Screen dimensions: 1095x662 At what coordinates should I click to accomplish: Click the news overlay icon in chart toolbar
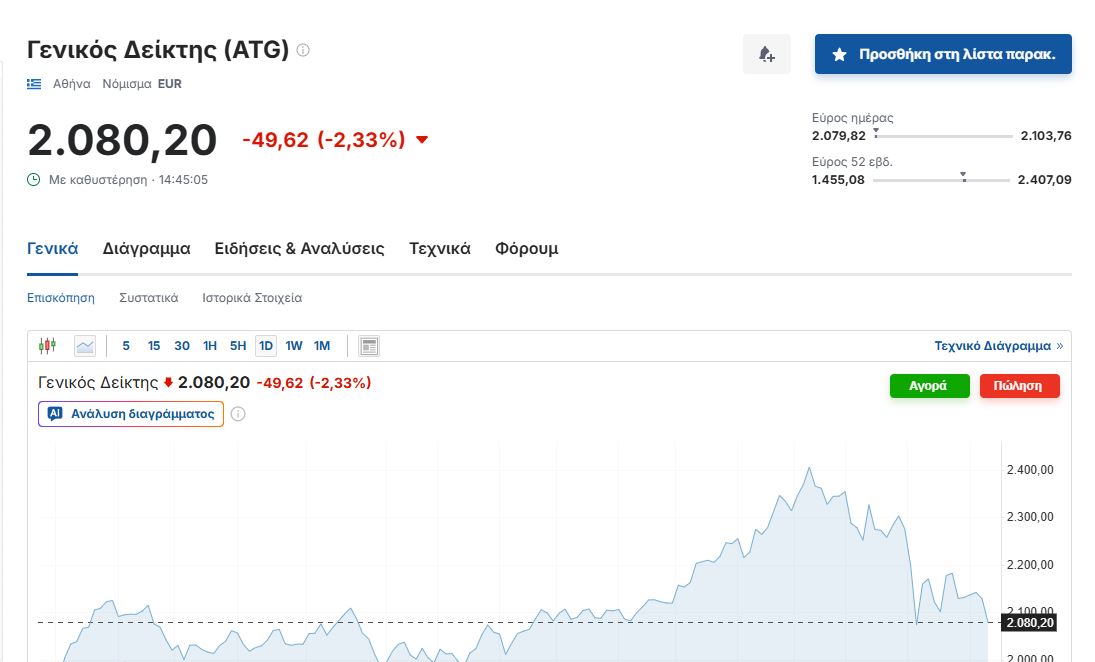tap(369, 346)
